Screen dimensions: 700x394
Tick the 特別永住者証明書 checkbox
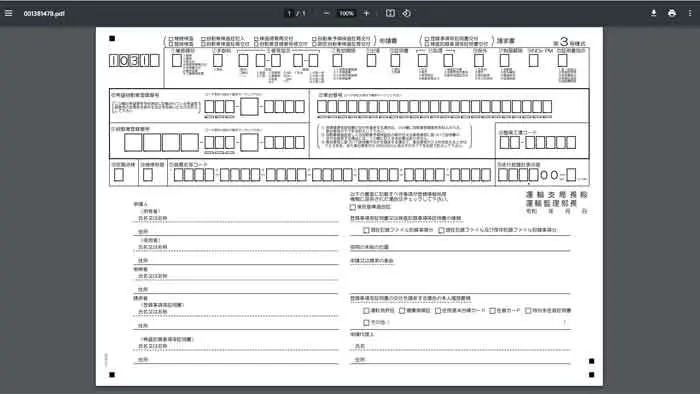[x=528, y=311]
